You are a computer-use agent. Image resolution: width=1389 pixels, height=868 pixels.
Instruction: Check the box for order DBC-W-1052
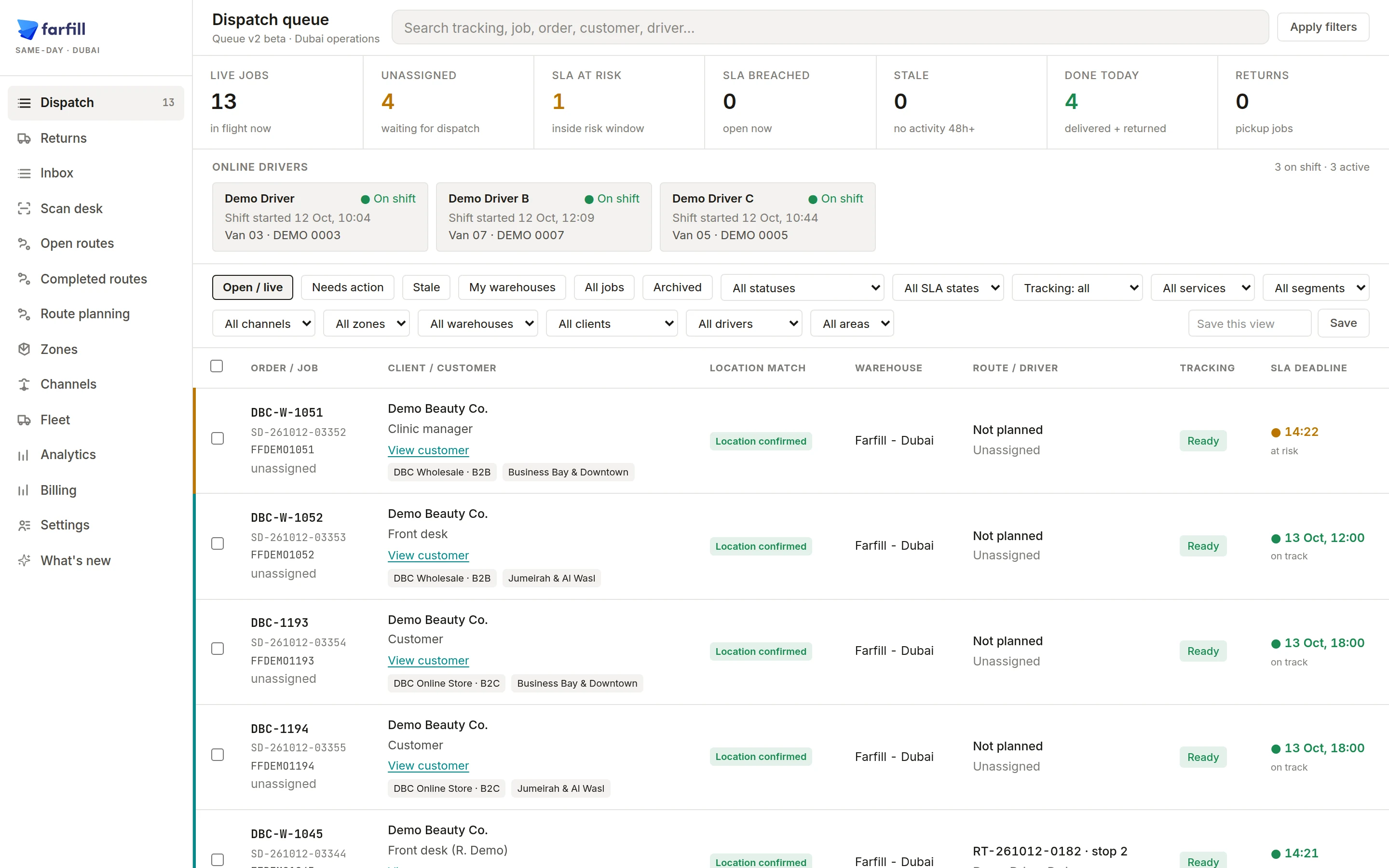218,543
